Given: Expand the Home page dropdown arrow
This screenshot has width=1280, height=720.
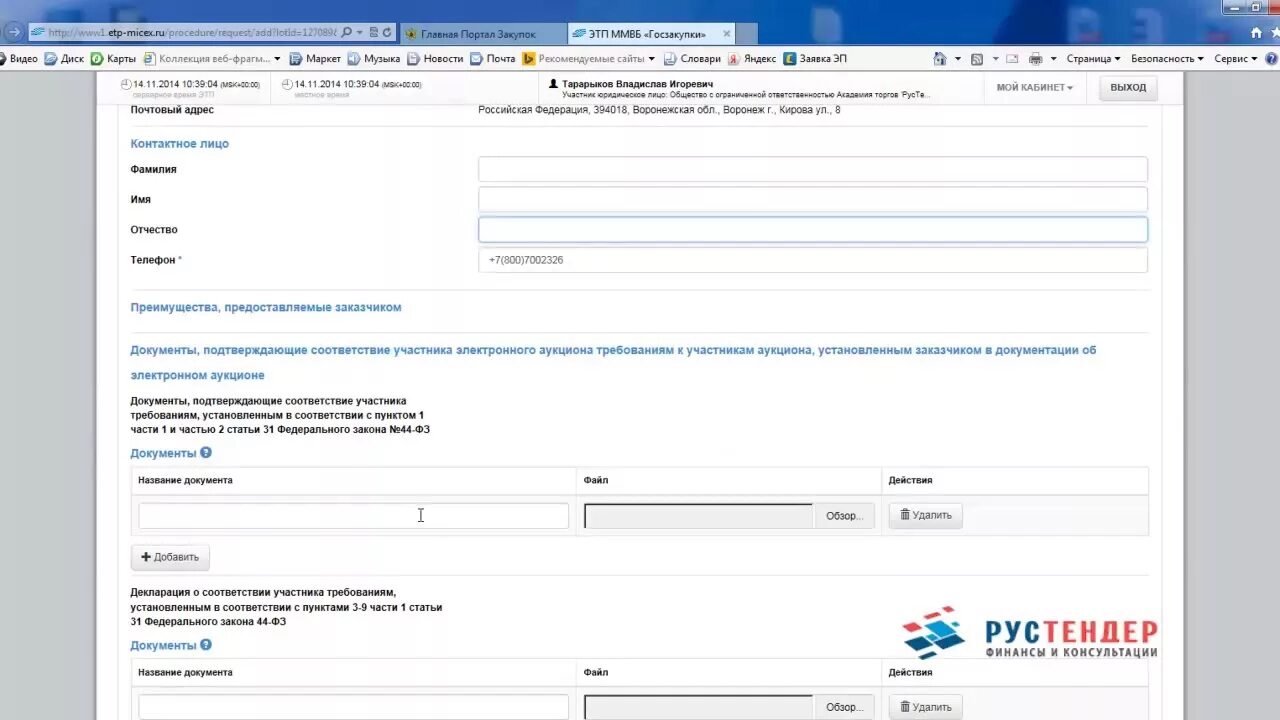Looking at the screenshot, I should [957, 59].
